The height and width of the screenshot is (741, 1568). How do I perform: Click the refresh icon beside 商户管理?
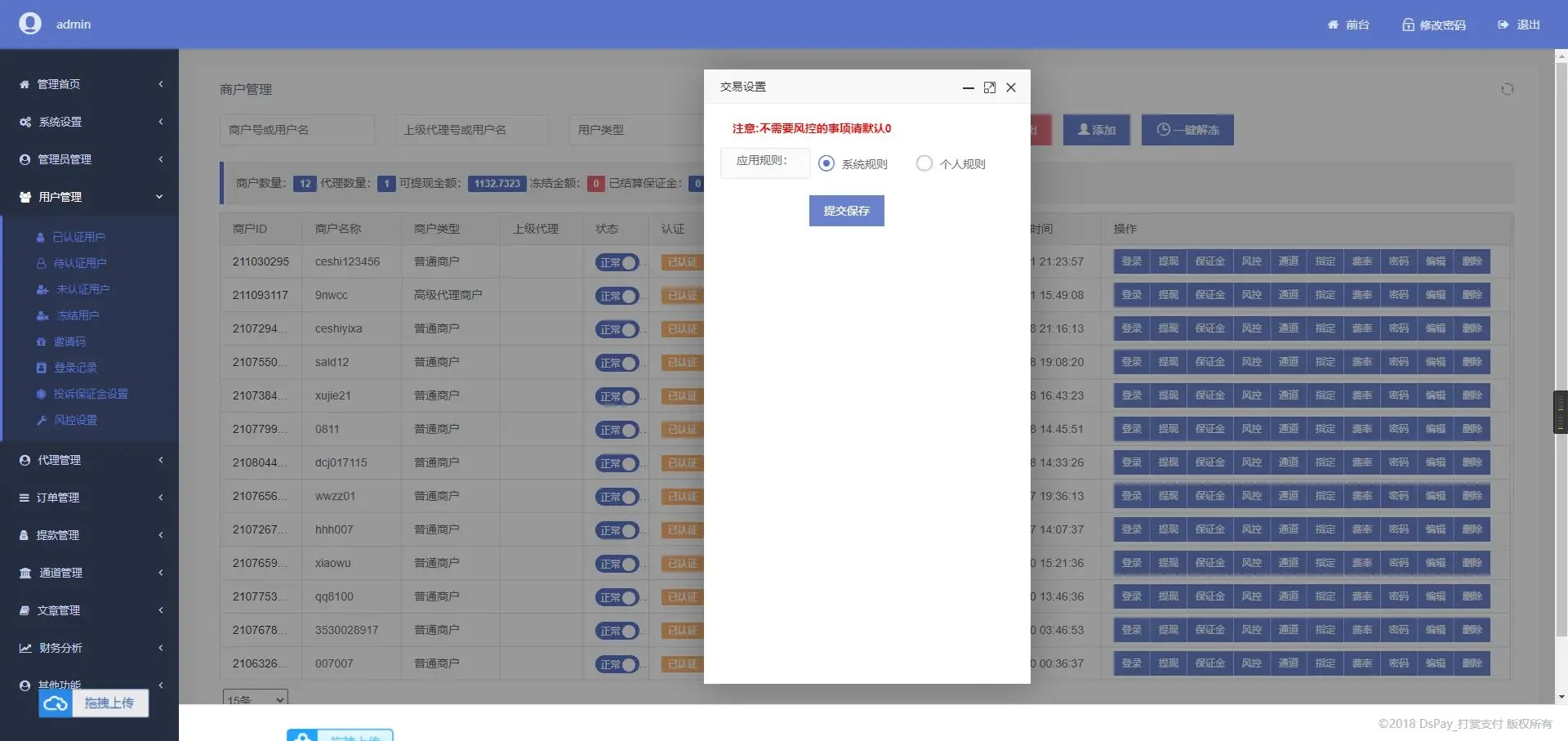pos(1507,89)
